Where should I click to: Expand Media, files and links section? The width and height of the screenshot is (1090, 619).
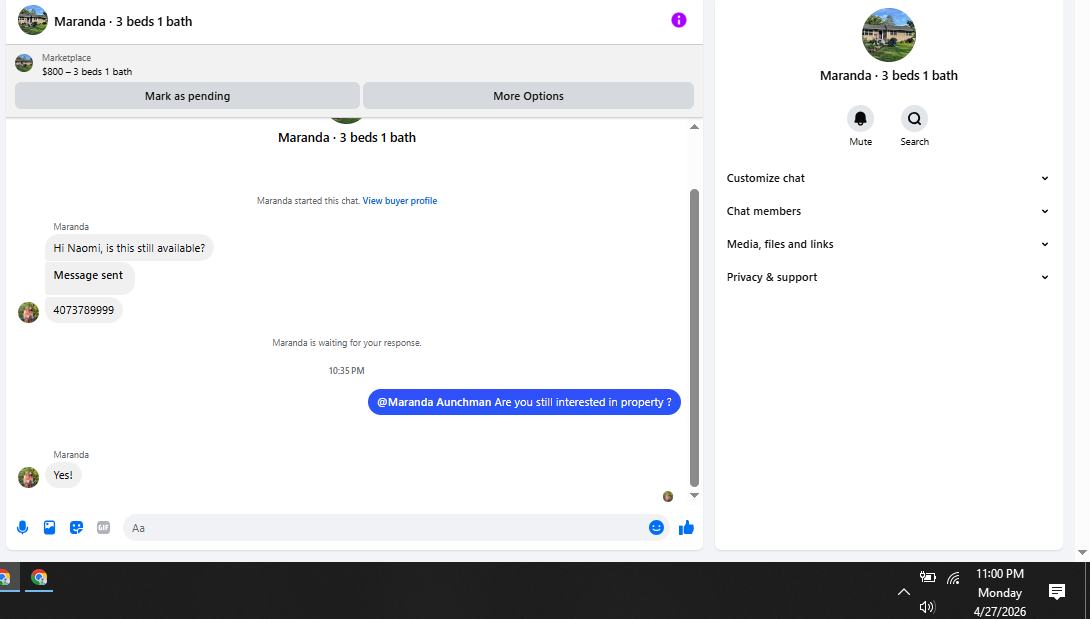tap(888, 244)
